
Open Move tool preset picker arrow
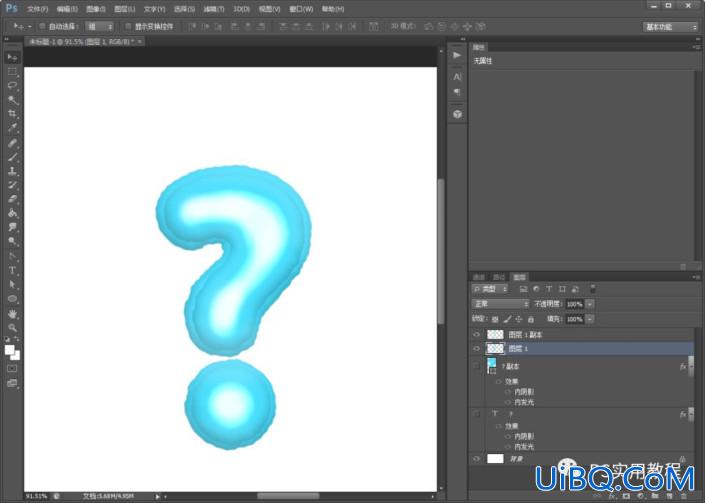coord(30,27)
